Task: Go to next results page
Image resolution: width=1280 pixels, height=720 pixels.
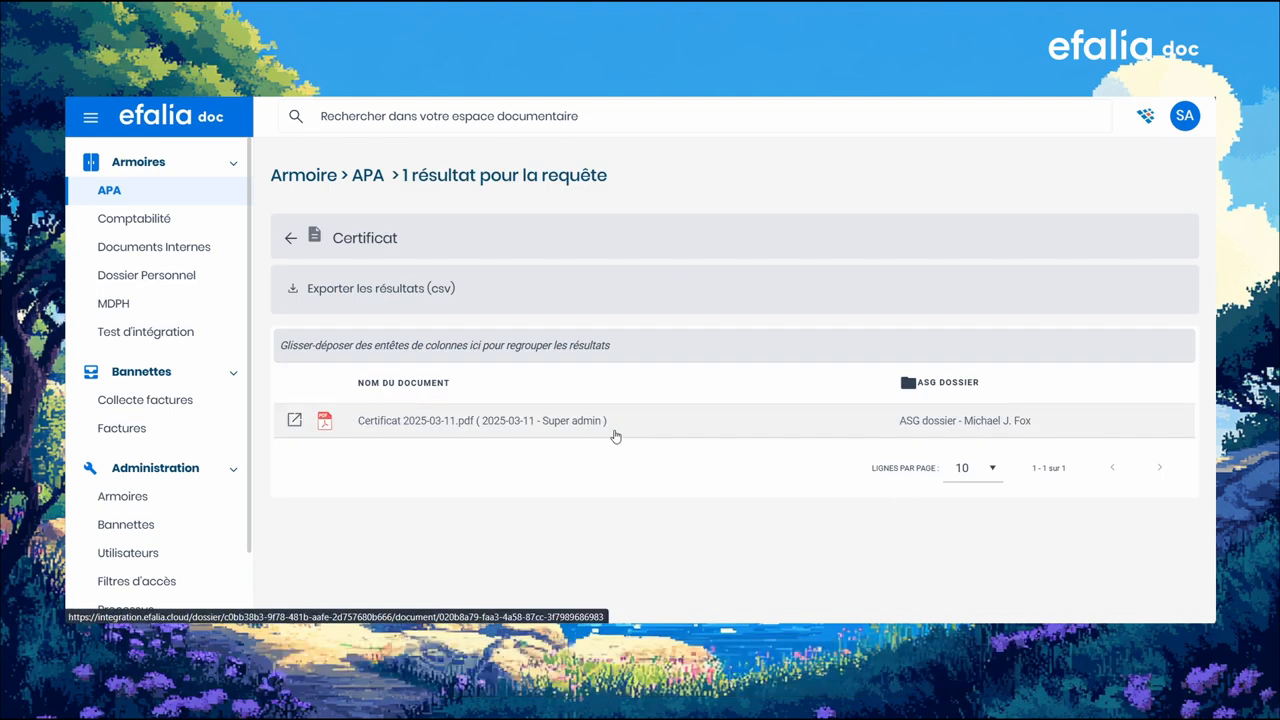Action: pyautogui.click(x=1160, y=467)
